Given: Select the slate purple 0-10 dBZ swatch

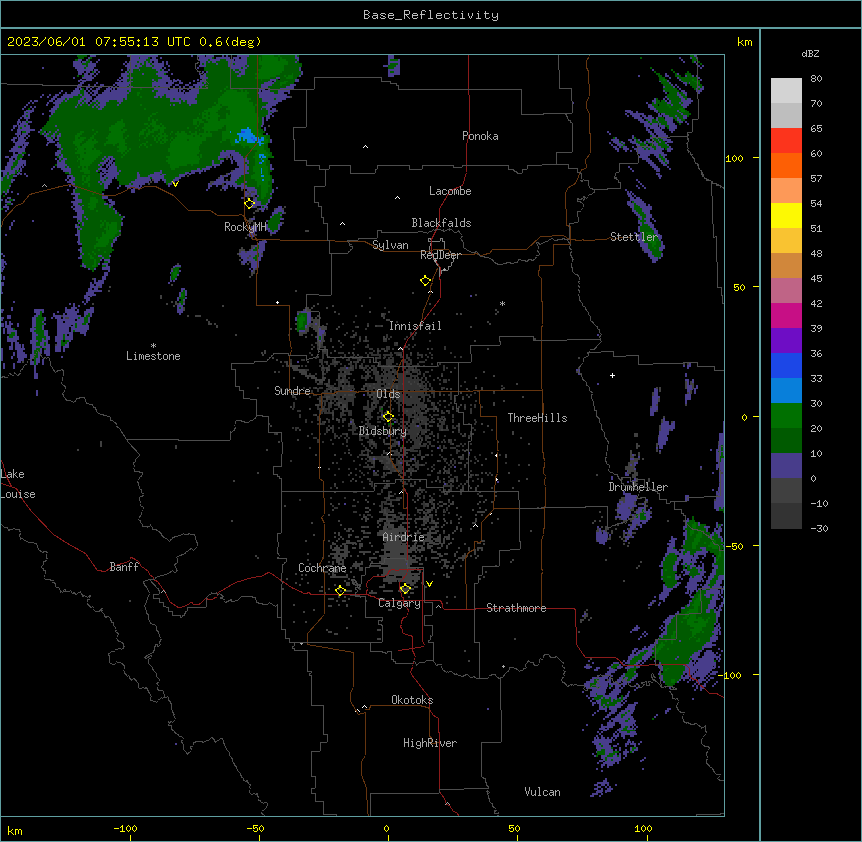Looking at the screenshot, I should (x=786, y=466).
